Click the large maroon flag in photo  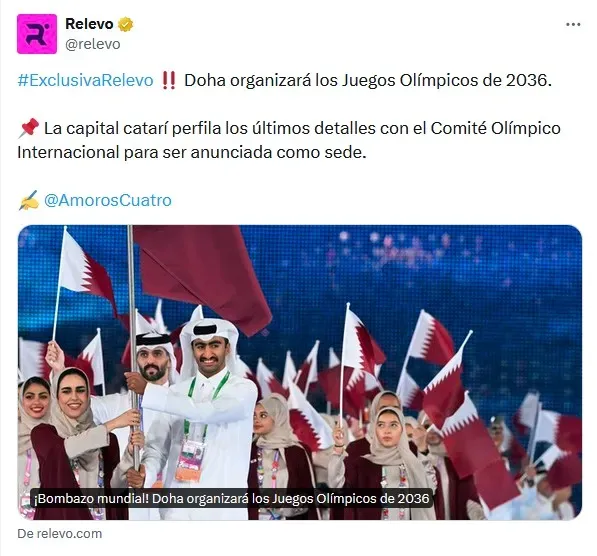202,274
